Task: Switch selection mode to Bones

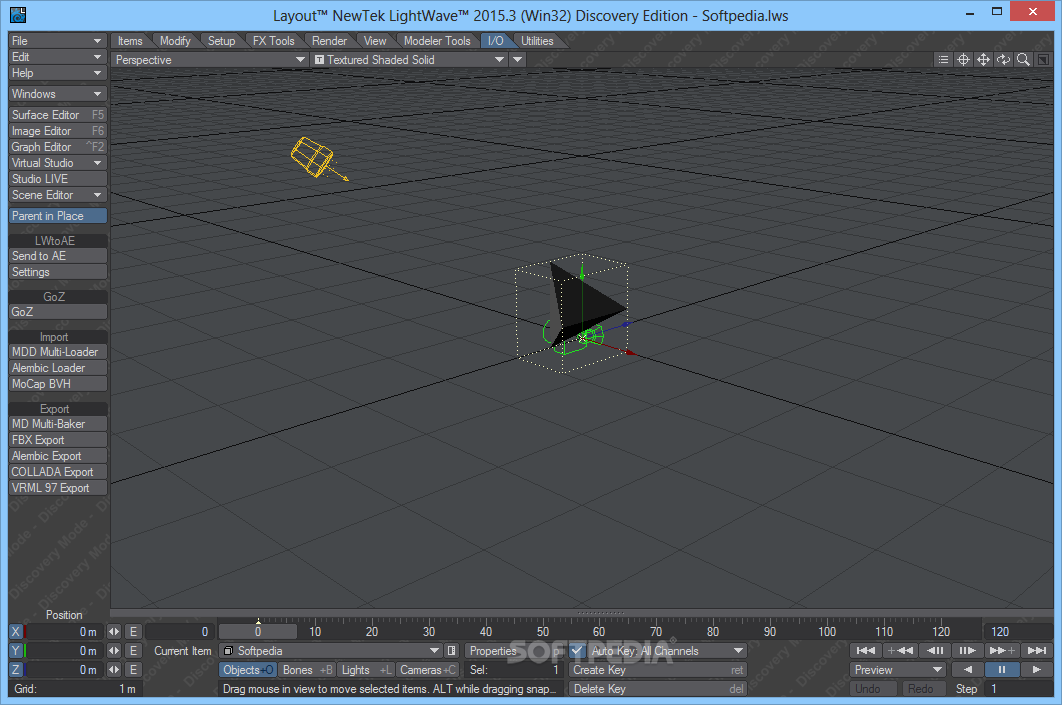Action: coord(307,669)
